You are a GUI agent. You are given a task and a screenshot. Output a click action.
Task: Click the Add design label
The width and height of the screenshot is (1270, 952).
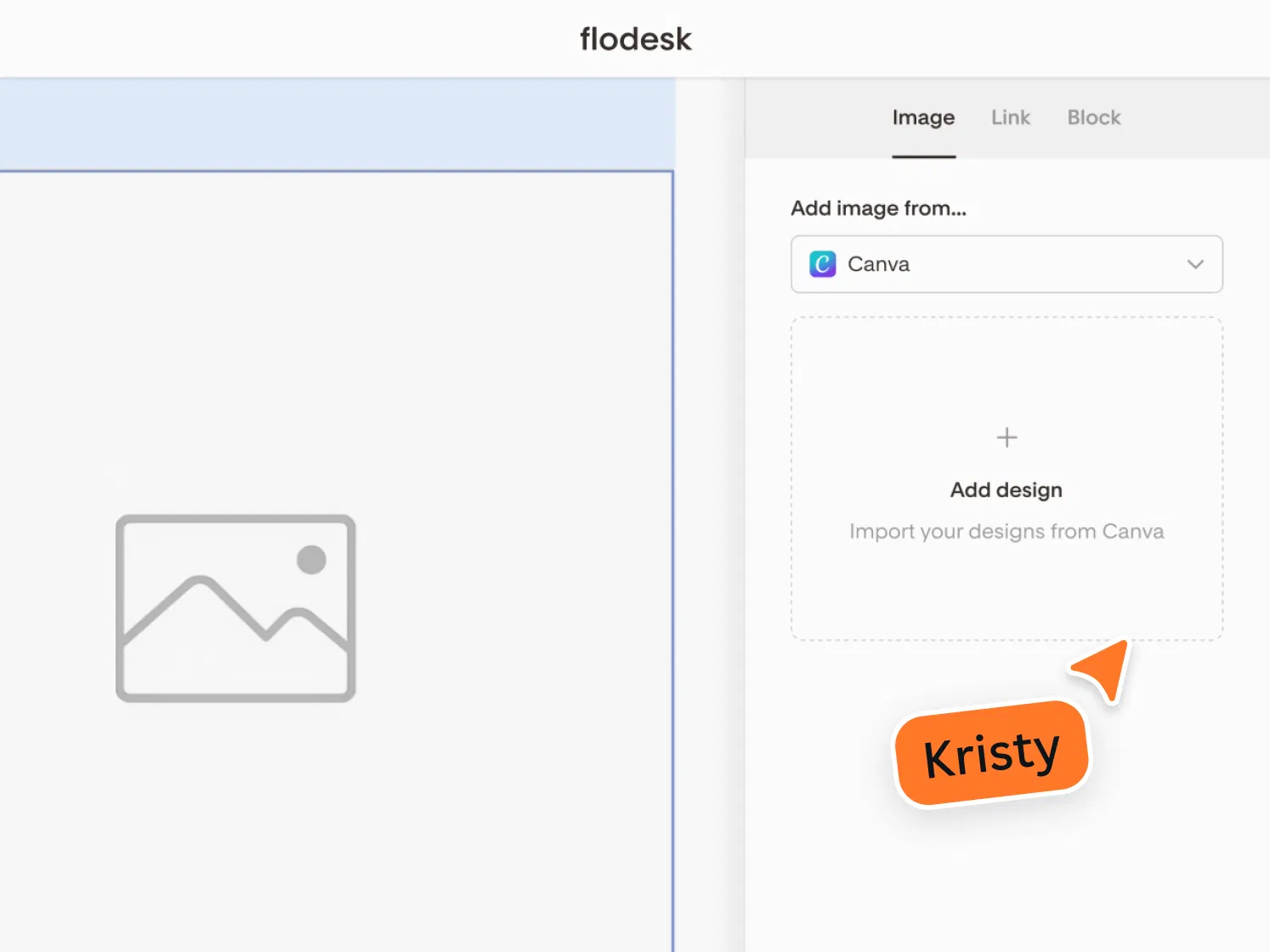click(1006, 490)
